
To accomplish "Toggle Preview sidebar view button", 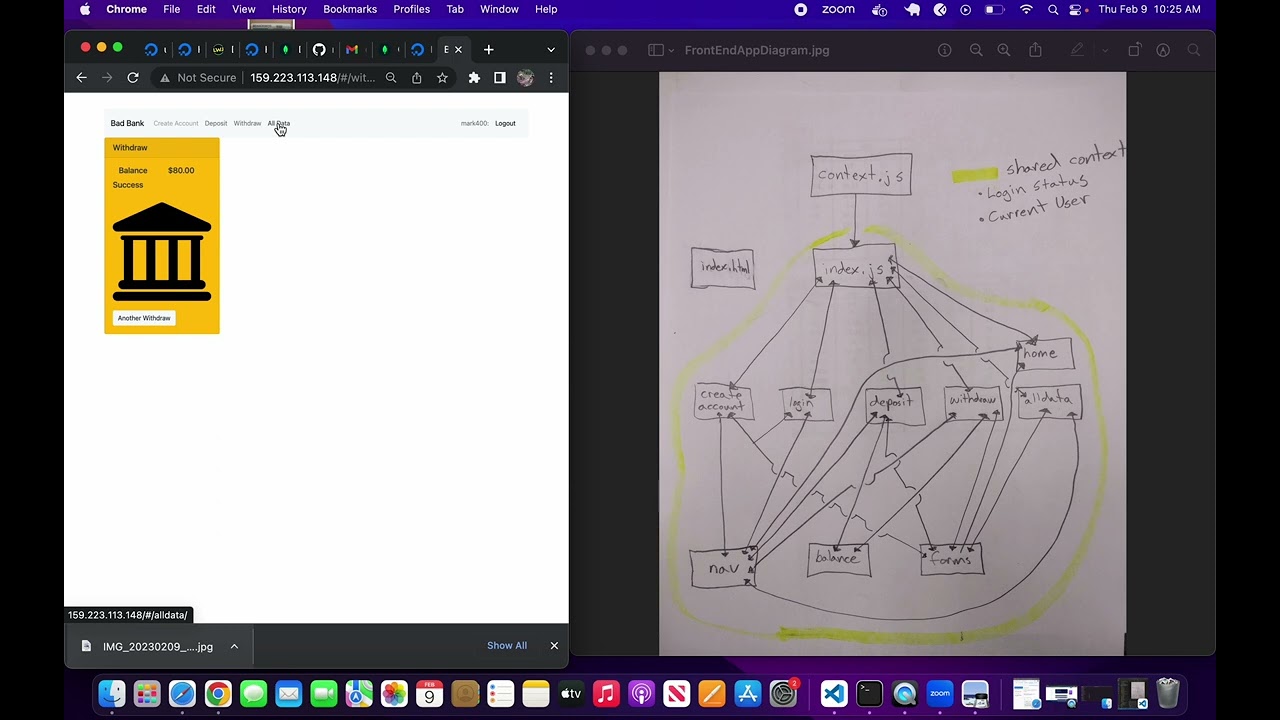I will click(656, 50).
